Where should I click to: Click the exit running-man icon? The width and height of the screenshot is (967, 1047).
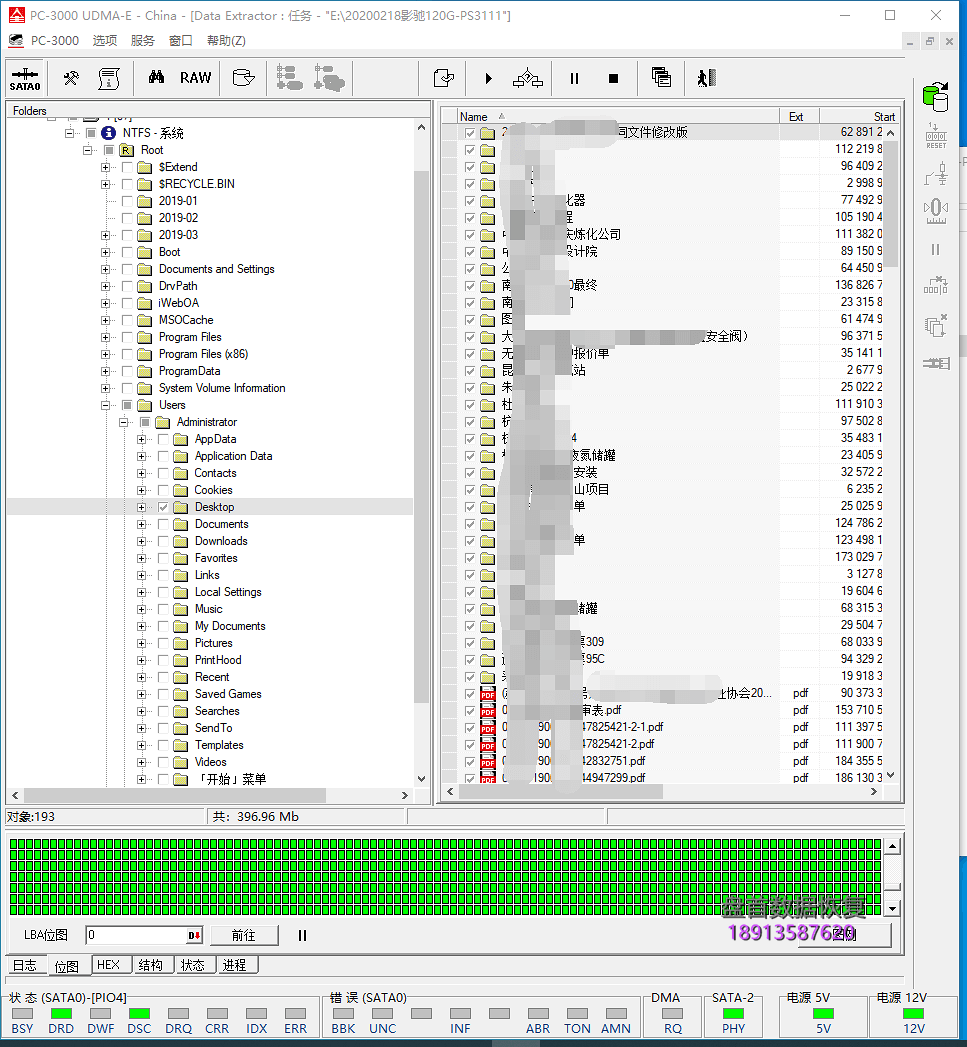[707, 78]
